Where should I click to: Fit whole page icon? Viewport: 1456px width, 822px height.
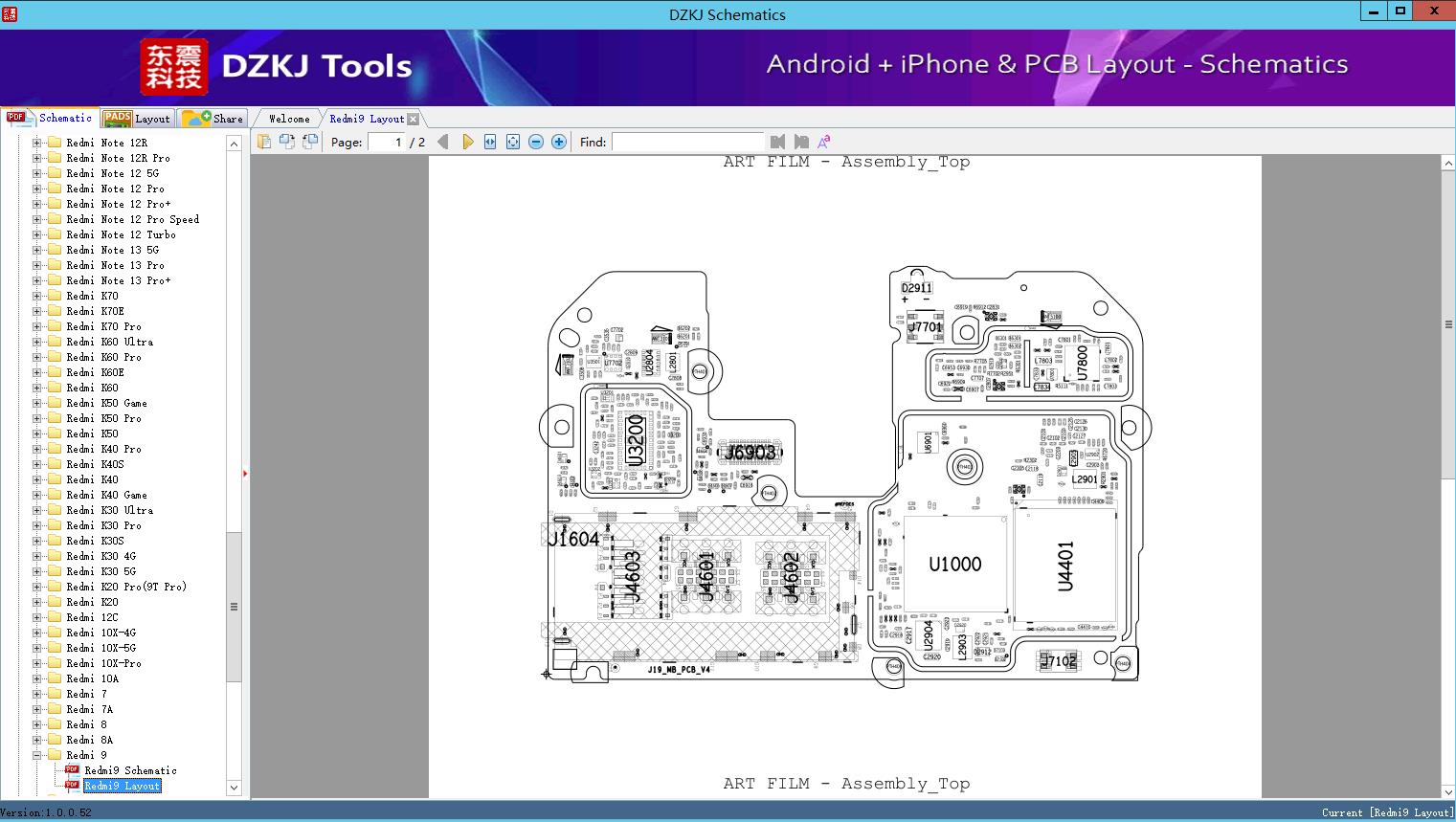coord(513,142)
